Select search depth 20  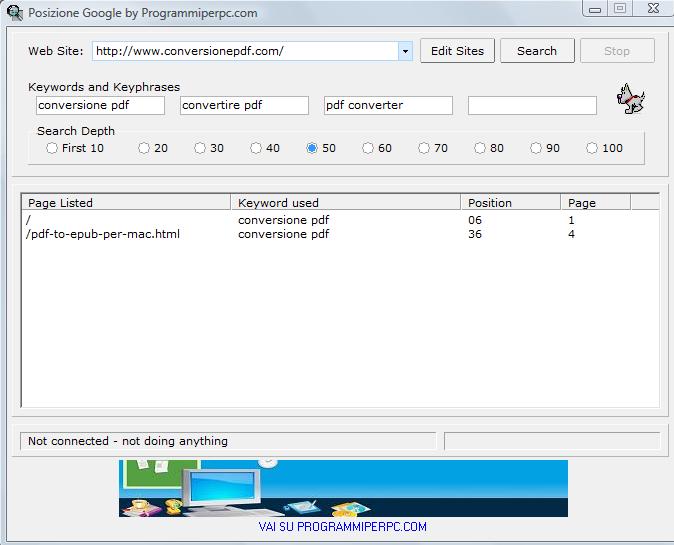pos(144,148)
